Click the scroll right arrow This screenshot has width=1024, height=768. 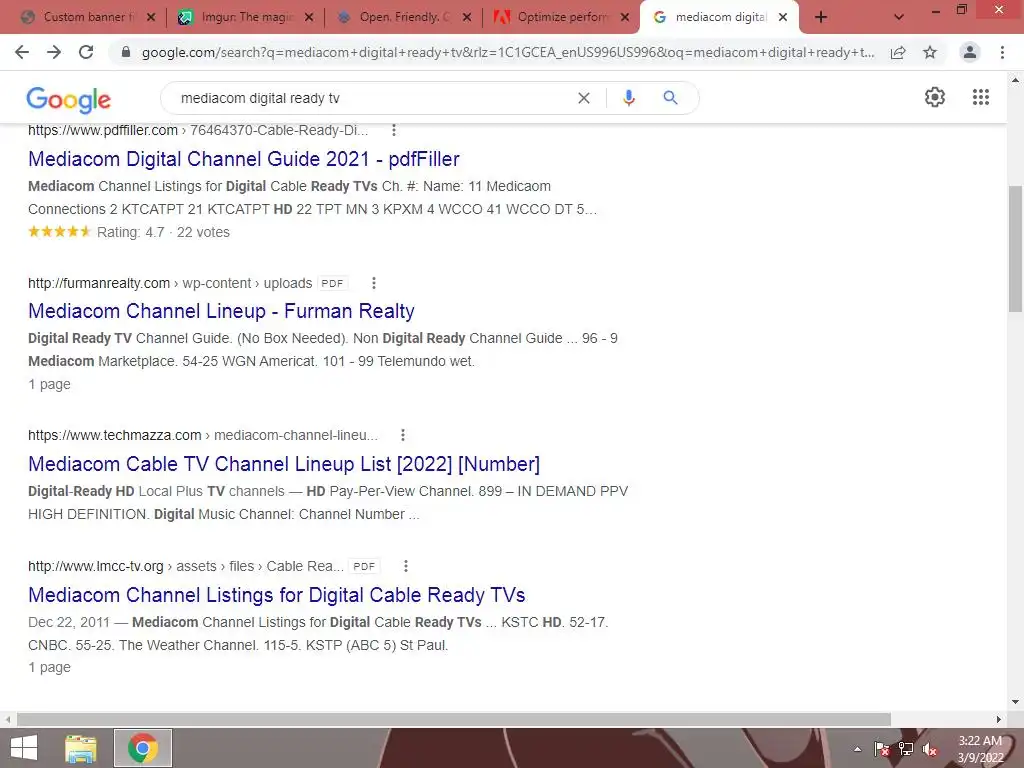[999, 719]
